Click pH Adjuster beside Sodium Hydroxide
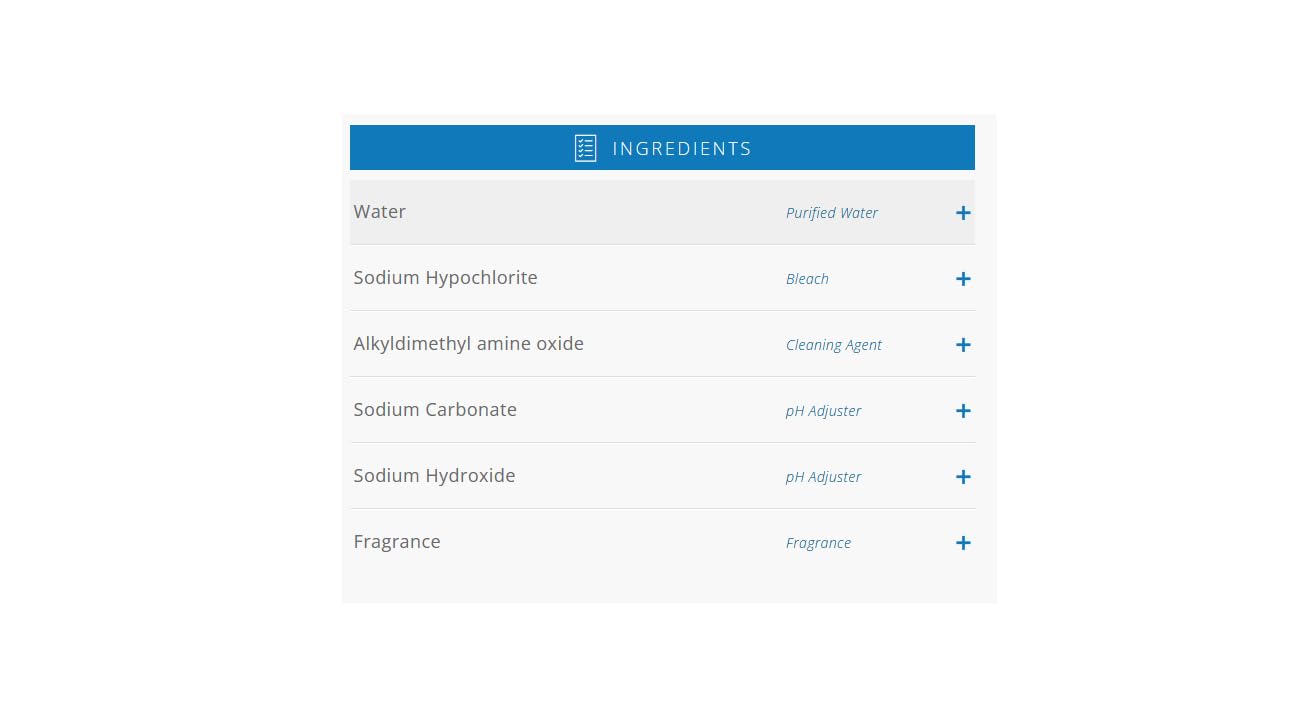The image size is (1294, 723). (x=823, y=477)
